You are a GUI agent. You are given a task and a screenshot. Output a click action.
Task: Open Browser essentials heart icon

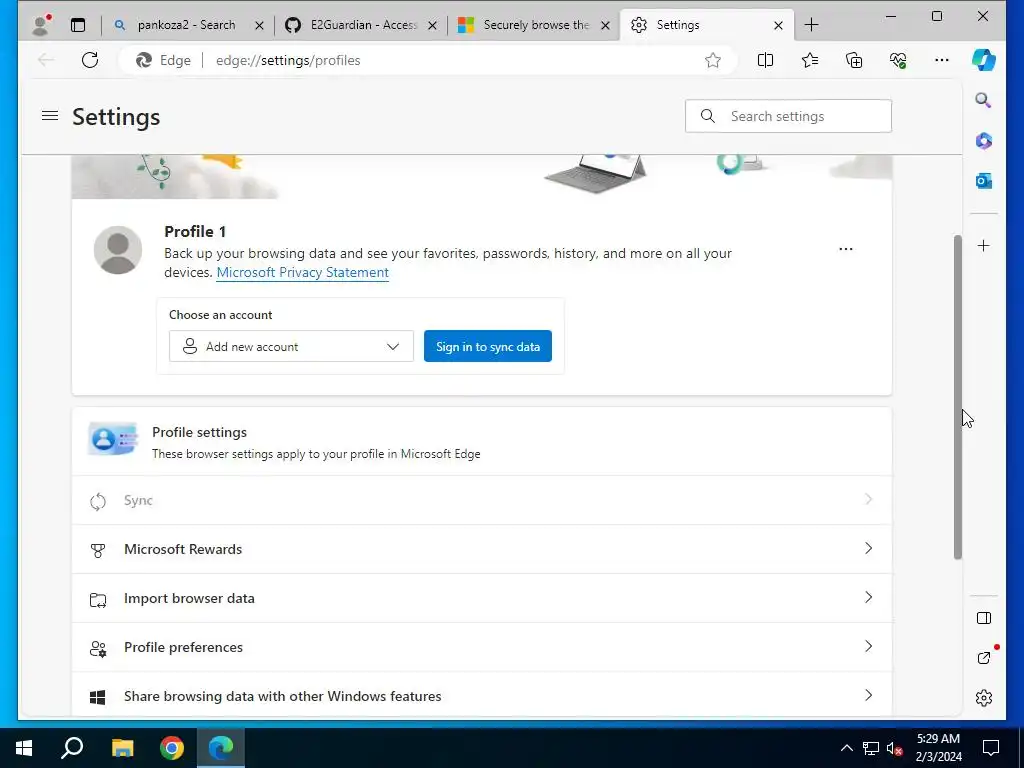[x=898, y=60]
